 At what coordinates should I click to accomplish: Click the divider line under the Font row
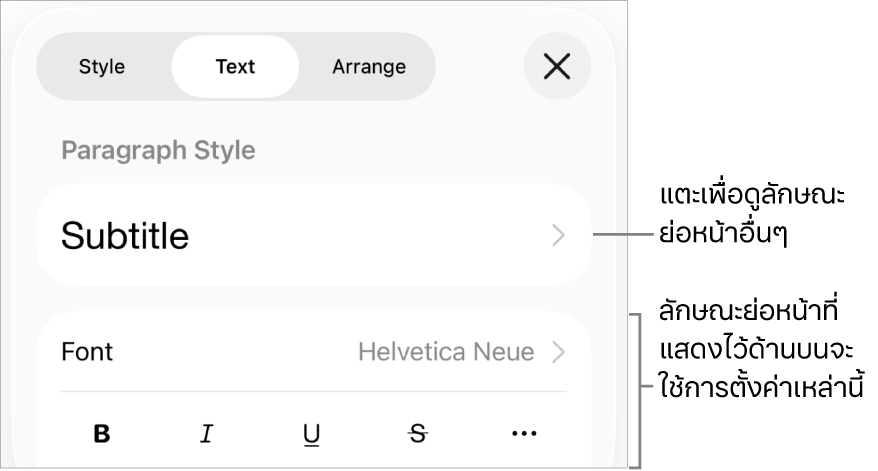[x=313, y=391]
